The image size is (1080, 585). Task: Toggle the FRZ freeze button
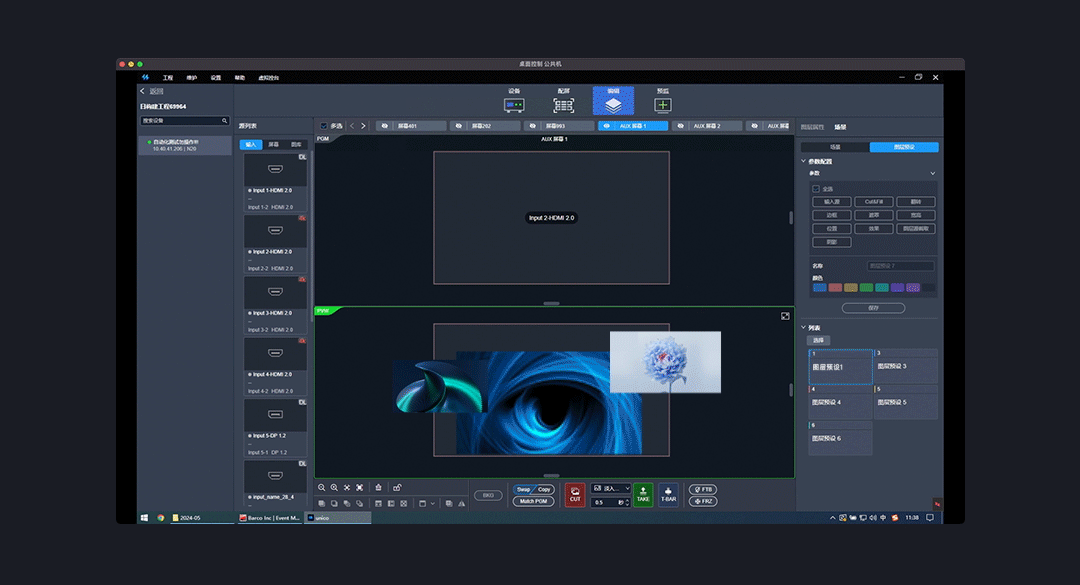click(x=703, y=501)
